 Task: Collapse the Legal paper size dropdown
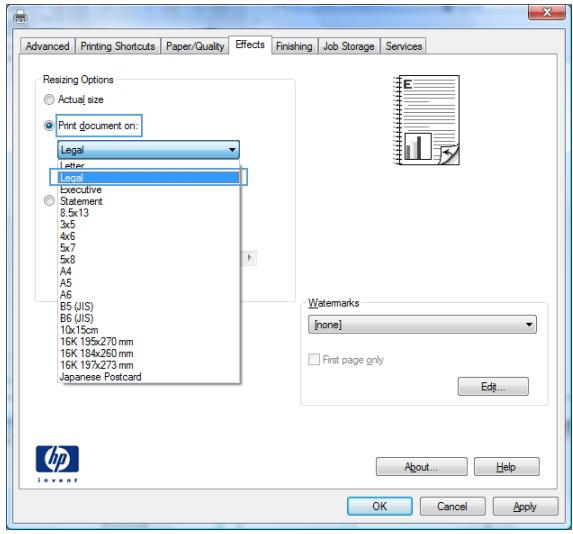click(x=148, y=149)
